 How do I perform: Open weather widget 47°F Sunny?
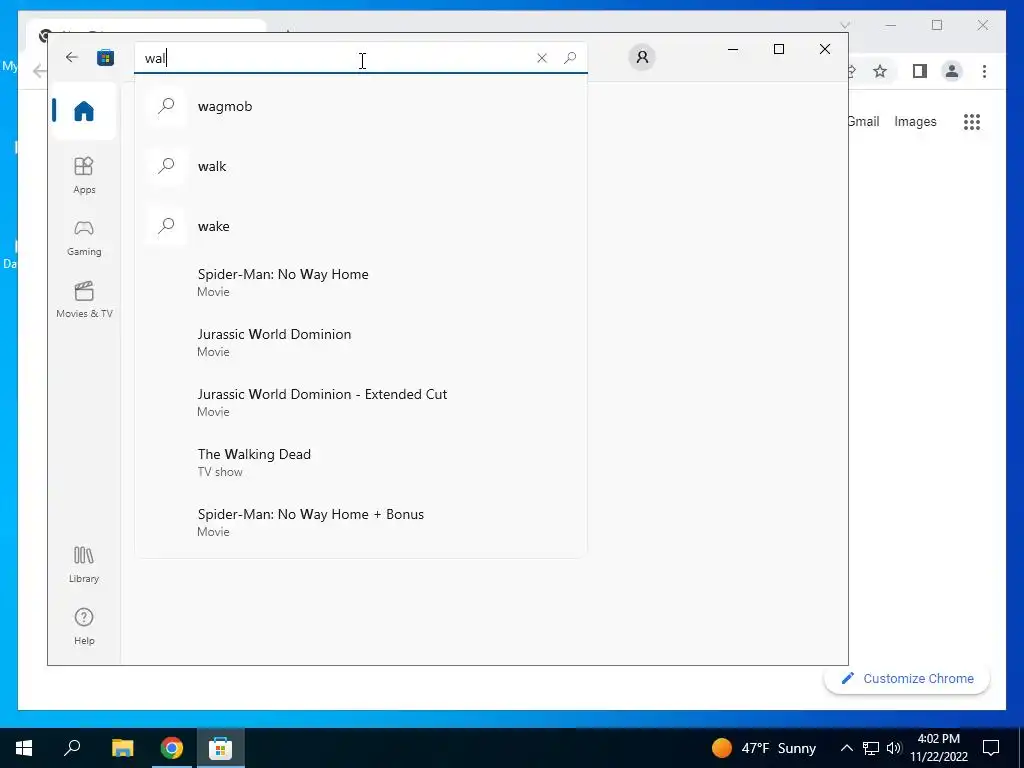[763, 748]
